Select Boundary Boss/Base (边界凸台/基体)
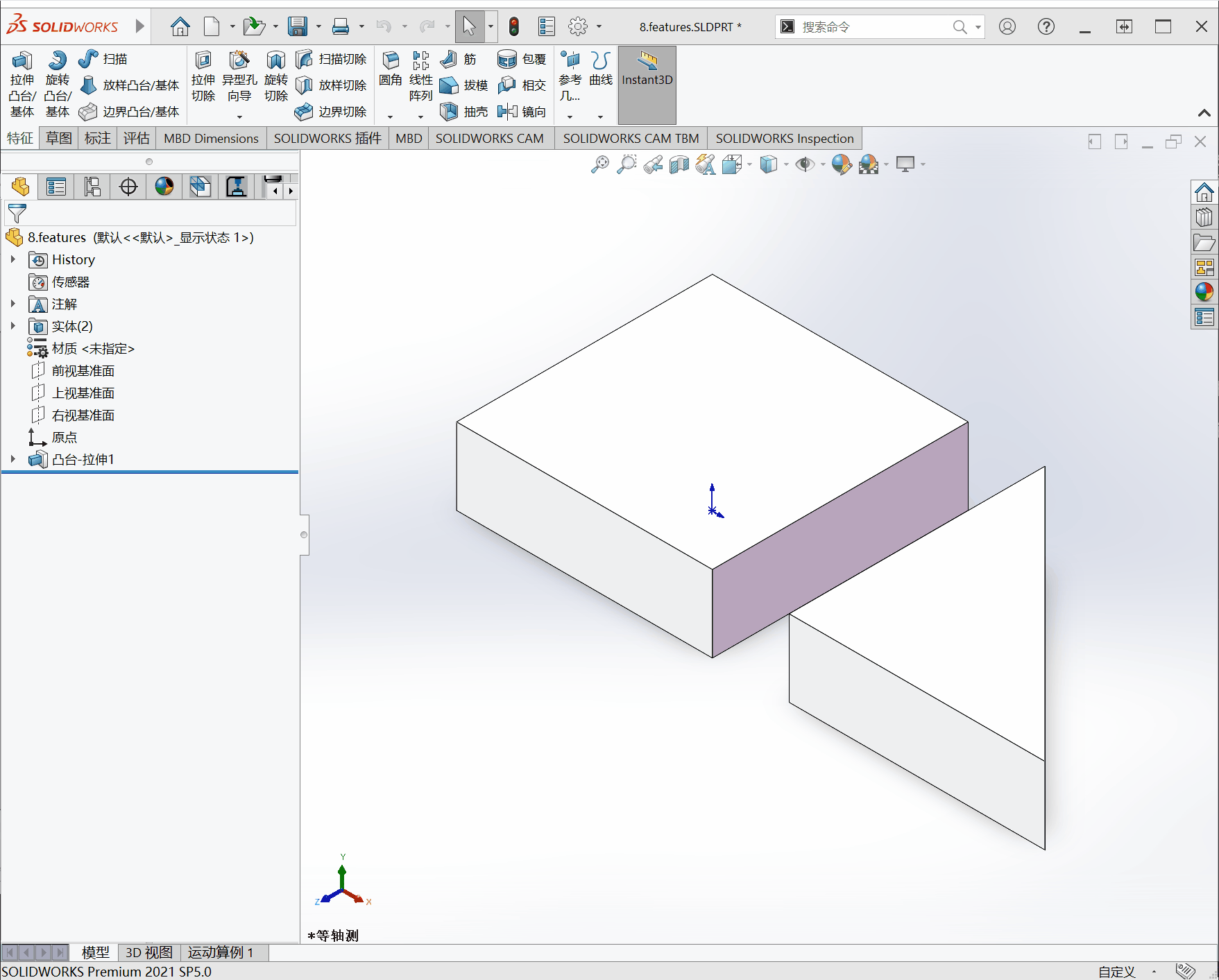 click(x=129, y=112)
